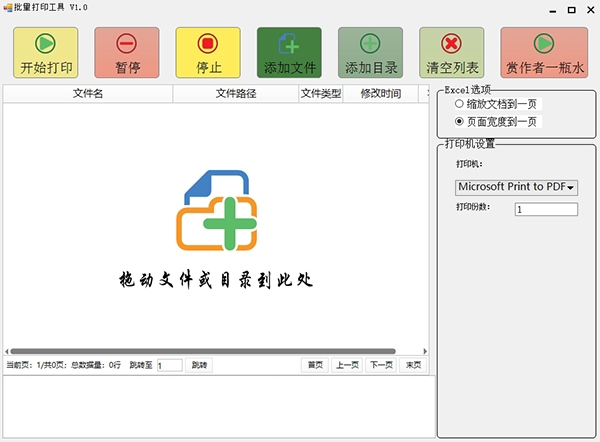Click the horizontal scrollbar thumb of the file list
The height and width of the screenshot is (442, 600).
click(203, 351)
